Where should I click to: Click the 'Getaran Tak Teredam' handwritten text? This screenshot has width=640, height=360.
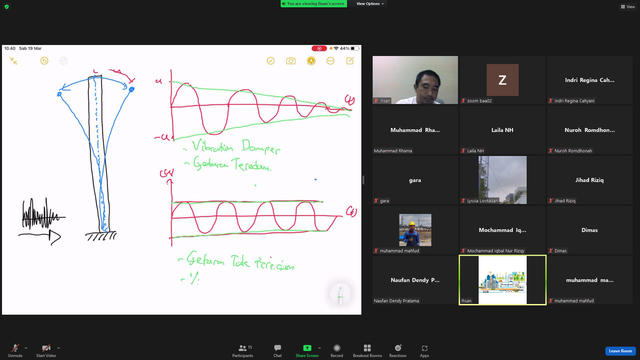240,261
